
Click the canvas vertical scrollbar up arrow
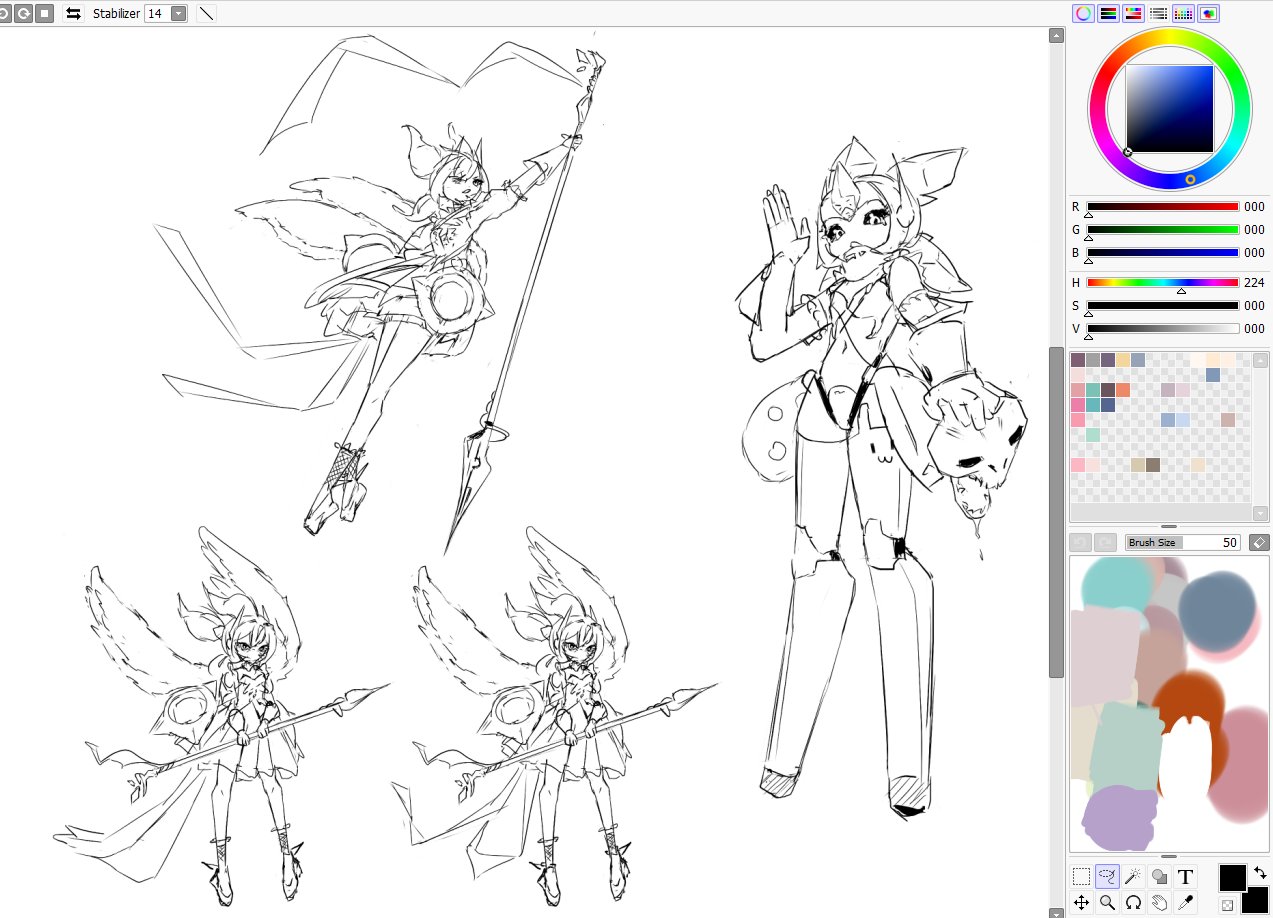(1056, 36)
